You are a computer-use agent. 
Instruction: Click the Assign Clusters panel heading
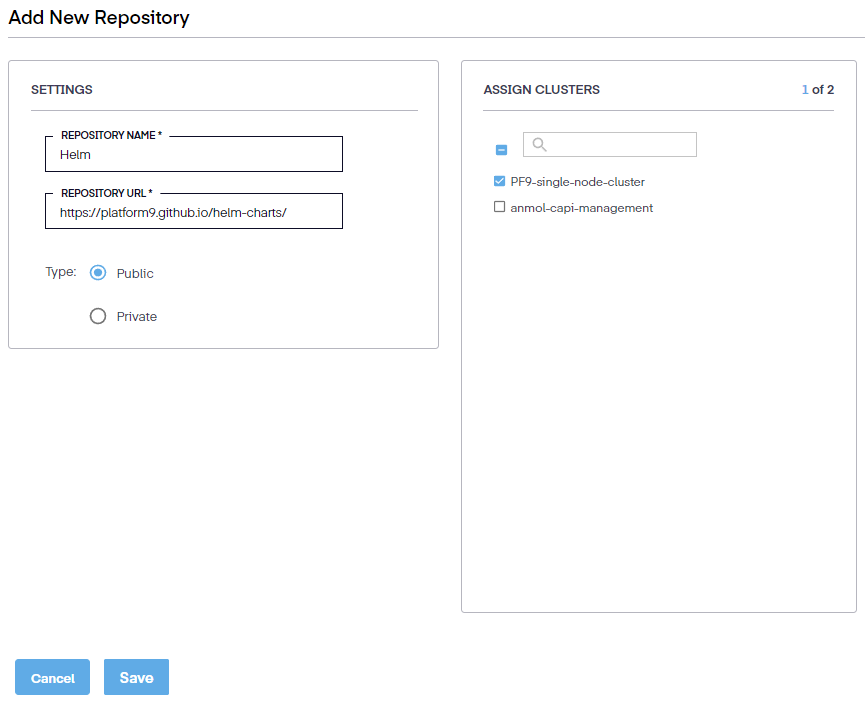(541, 90)
